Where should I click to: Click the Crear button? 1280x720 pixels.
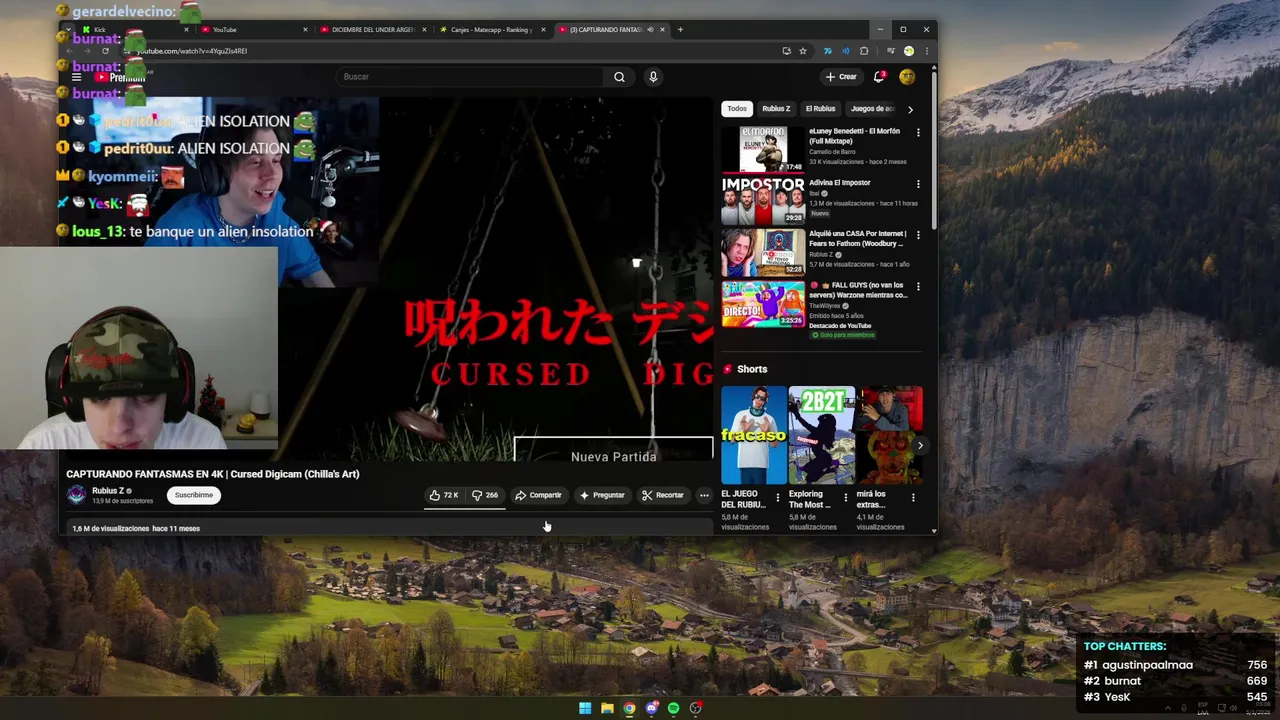[840, 77]
